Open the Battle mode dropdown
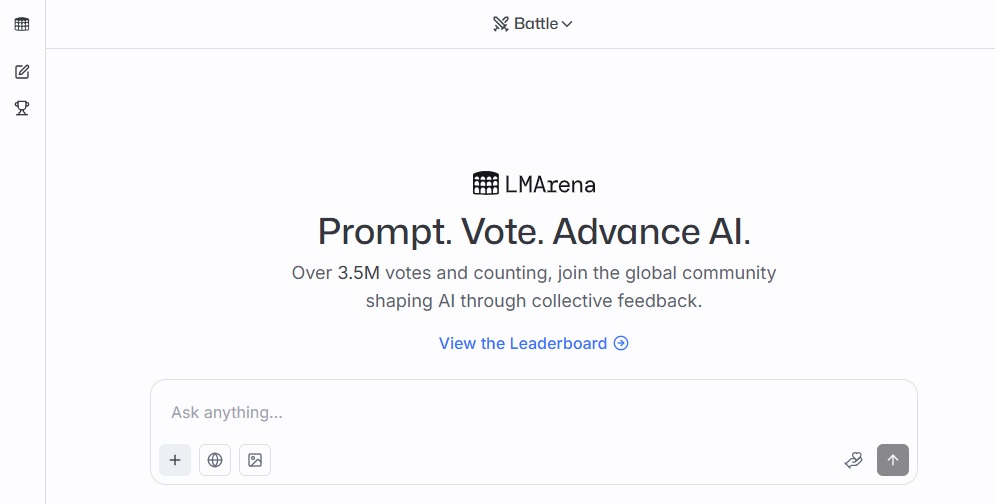 point(533,23)
